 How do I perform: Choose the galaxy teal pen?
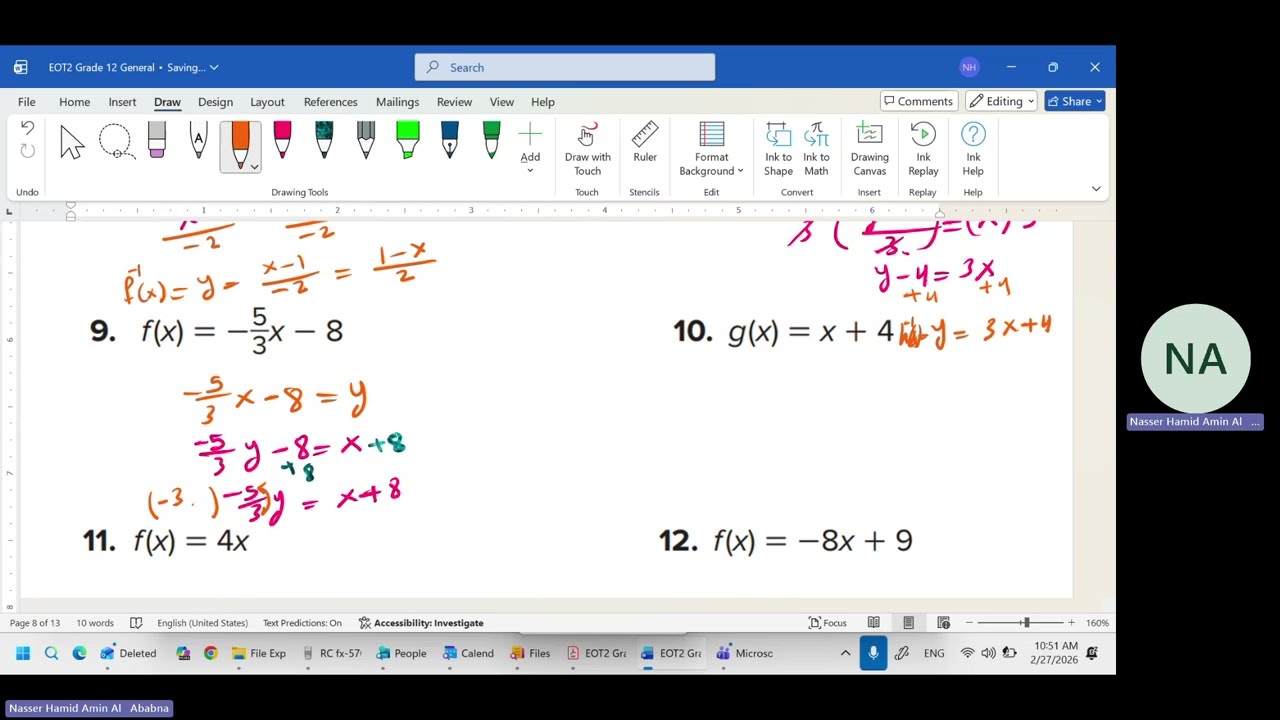(x=324, y=142)
